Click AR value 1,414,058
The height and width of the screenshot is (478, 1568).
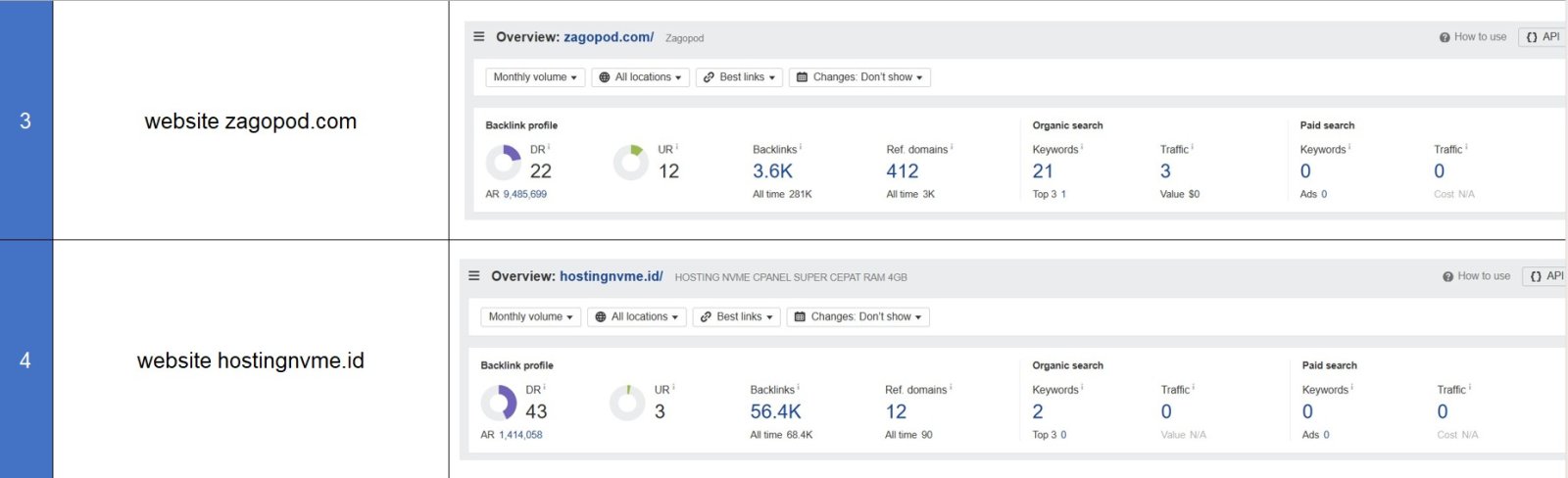point(520,435)
